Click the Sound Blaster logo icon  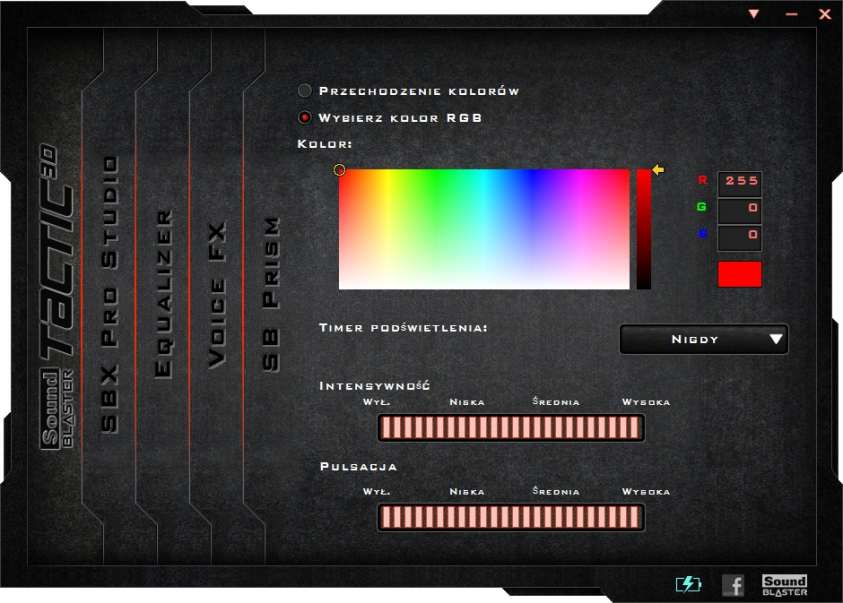click(784, 585)
